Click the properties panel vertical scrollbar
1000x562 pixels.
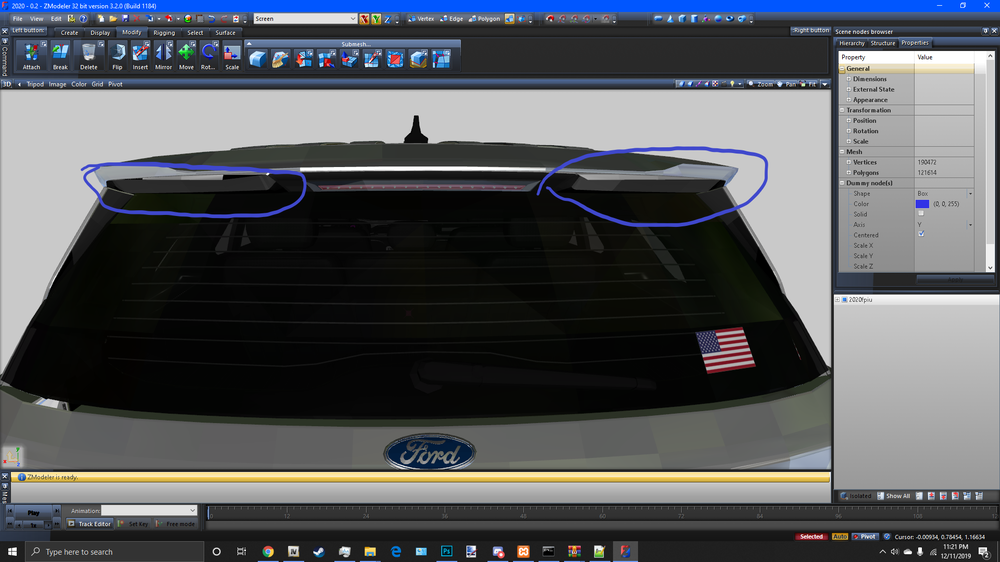(990, 162)
